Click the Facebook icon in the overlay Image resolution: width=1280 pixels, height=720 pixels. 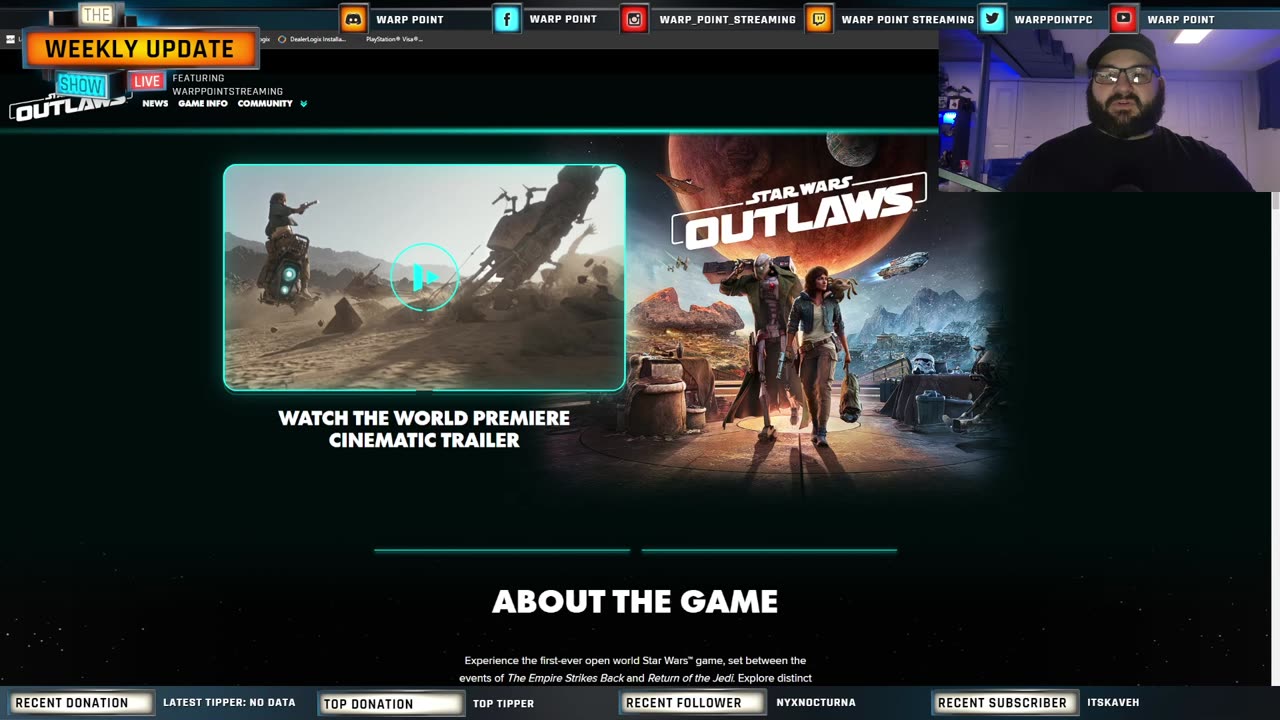point(507,19)
